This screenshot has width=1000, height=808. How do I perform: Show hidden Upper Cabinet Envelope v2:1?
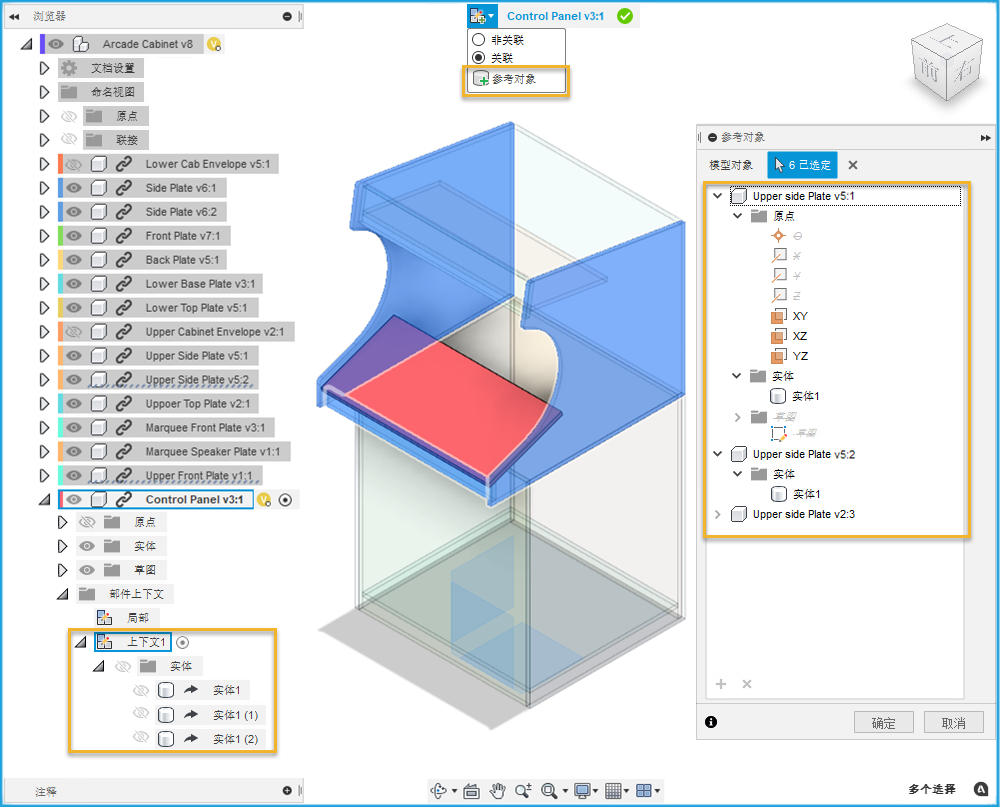tap(74, 332)
